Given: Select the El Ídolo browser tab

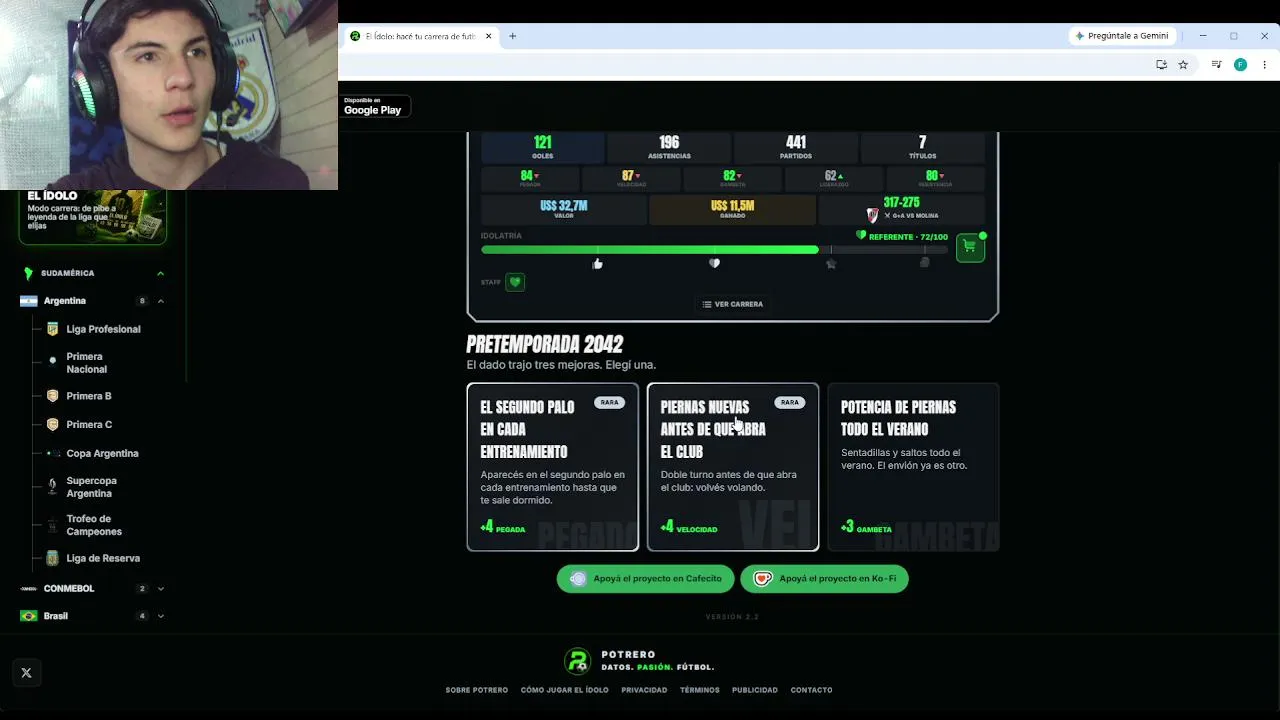Looking at the screenshot, I should point(420,36).
